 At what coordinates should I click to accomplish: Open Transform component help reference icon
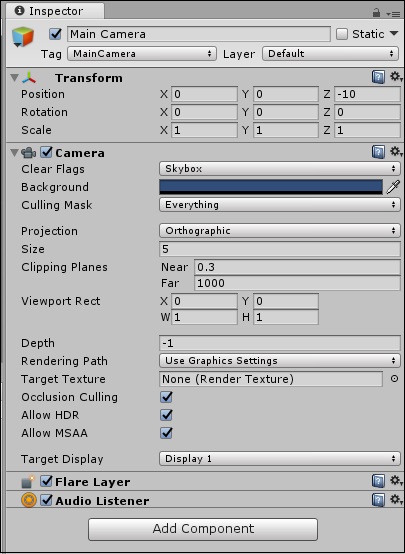tap(378, 77)
